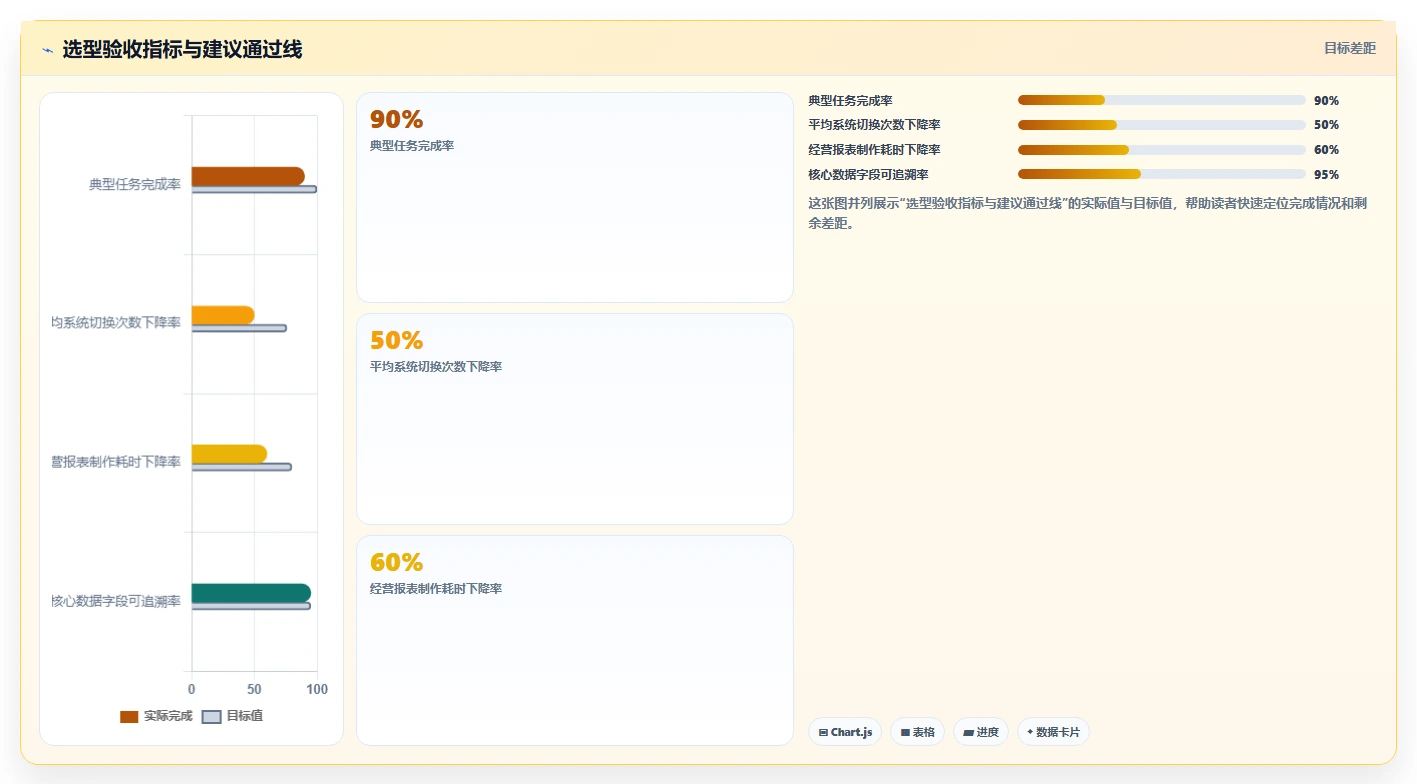Click the chart axis label 典型任务完成率
Screen dimensions: 1417x784
pyautogui.click(x=135, y=184)
